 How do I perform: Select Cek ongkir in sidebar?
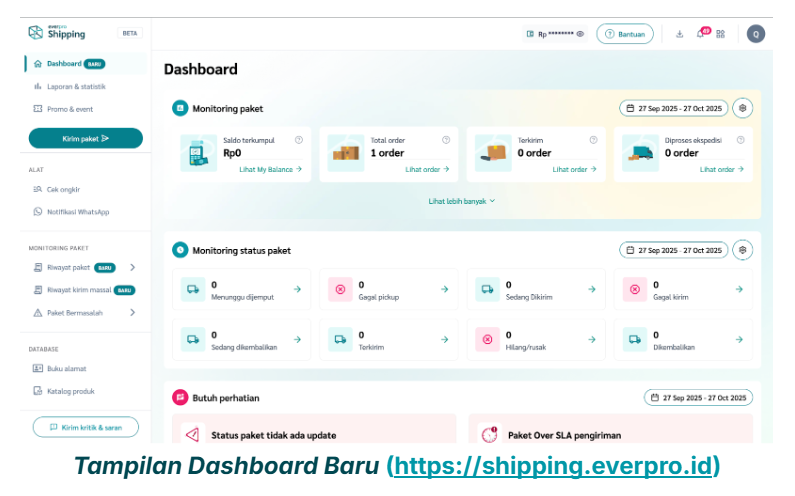point(63,189)
